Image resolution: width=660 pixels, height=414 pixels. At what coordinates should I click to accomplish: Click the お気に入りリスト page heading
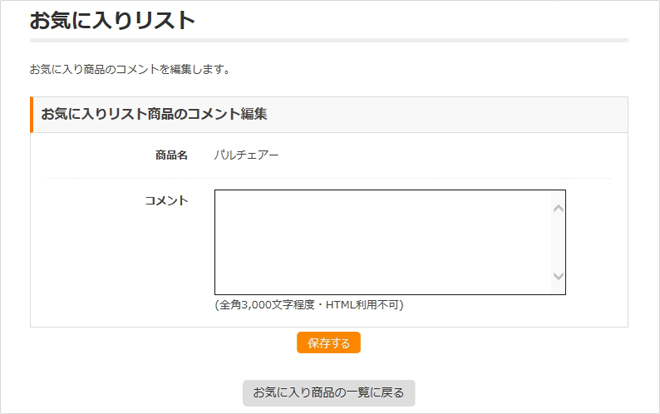[x=112, y=19]
